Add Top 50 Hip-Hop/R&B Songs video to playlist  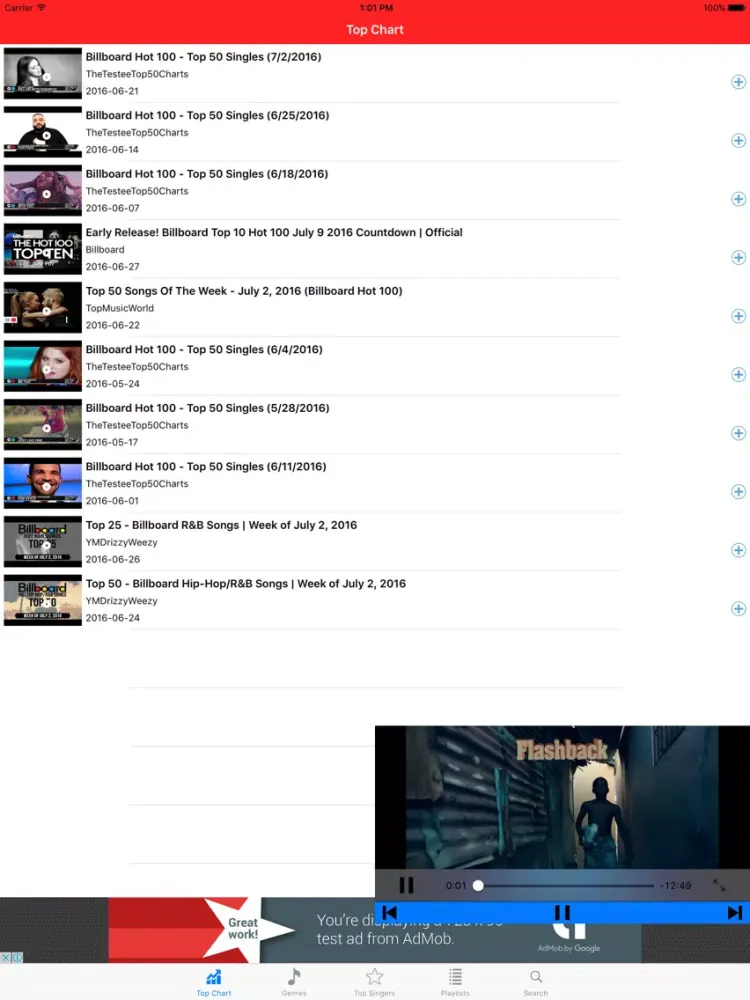click(x=738, y=609)
